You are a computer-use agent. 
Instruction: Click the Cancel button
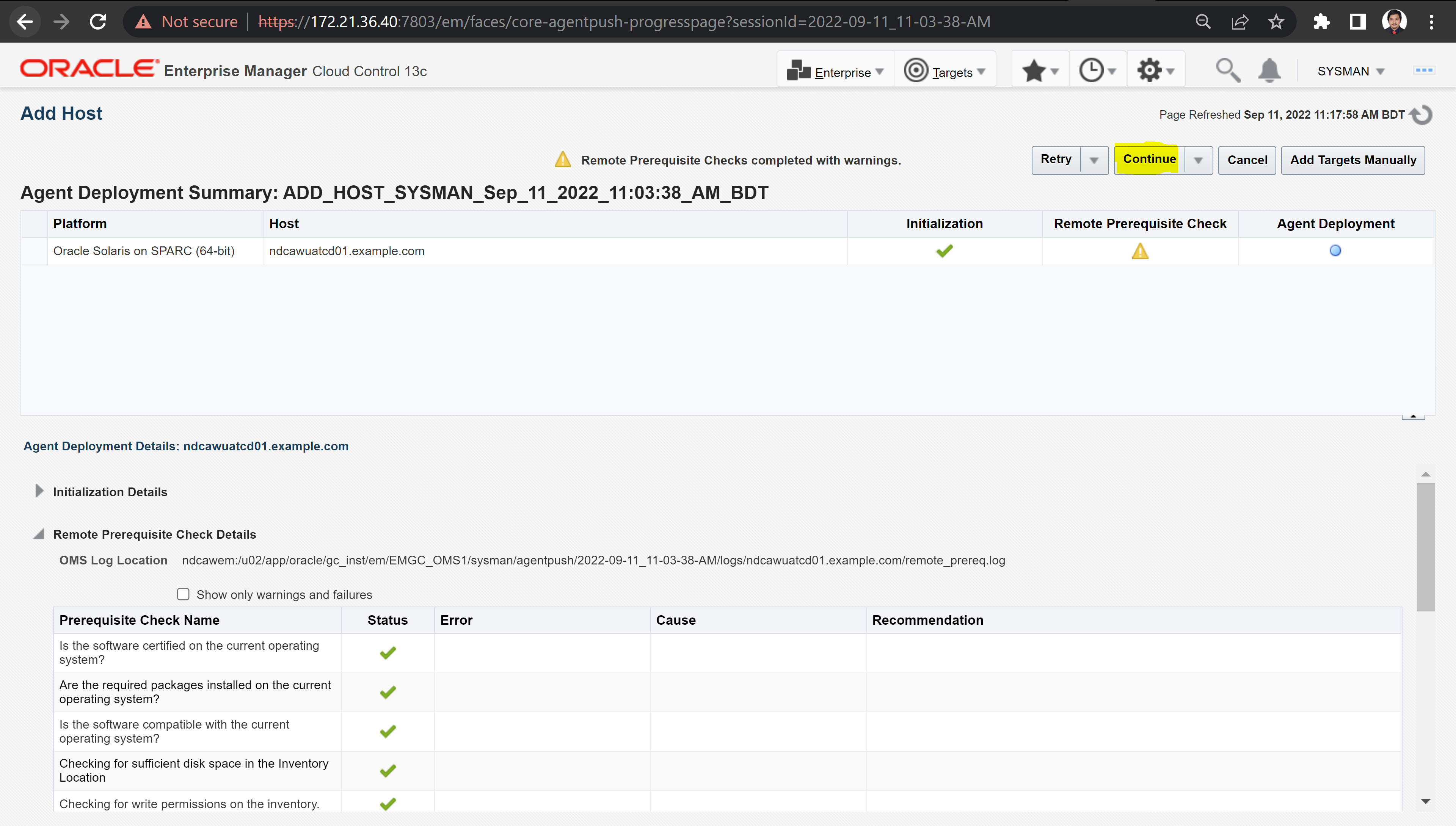pos(1247,161)
